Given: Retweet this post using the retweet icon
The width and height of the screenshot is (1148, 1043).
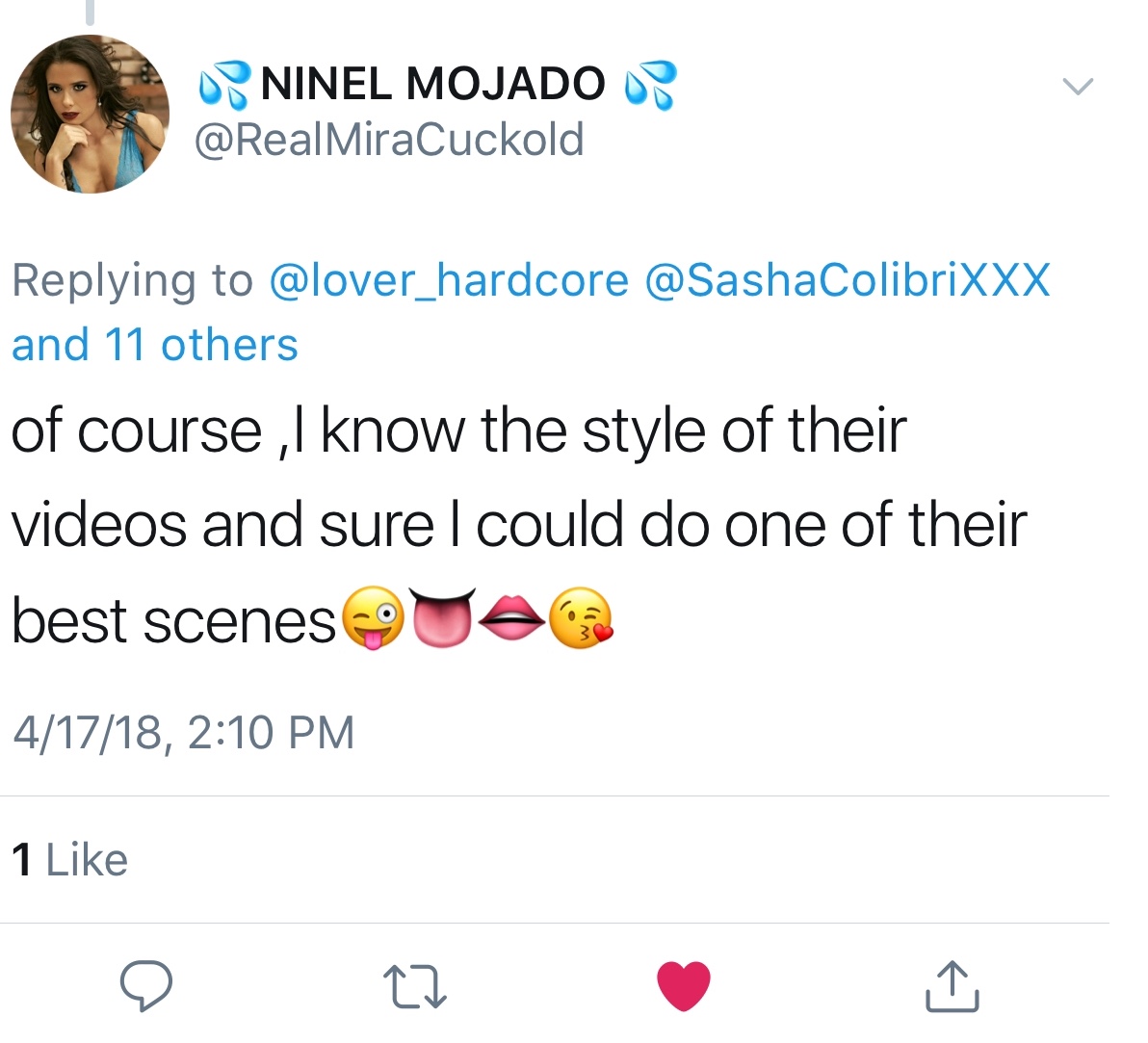Looking at the screenshot, I should pyautogui.click(x=415, y=987).
